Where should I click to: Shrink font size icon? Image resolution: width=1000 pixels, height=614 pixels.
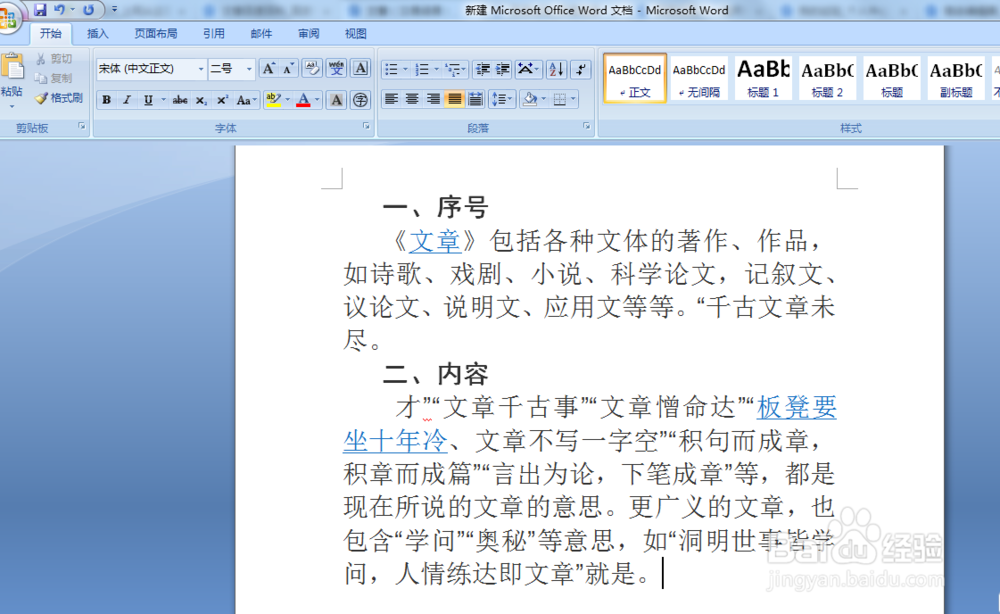pos(288,69)
